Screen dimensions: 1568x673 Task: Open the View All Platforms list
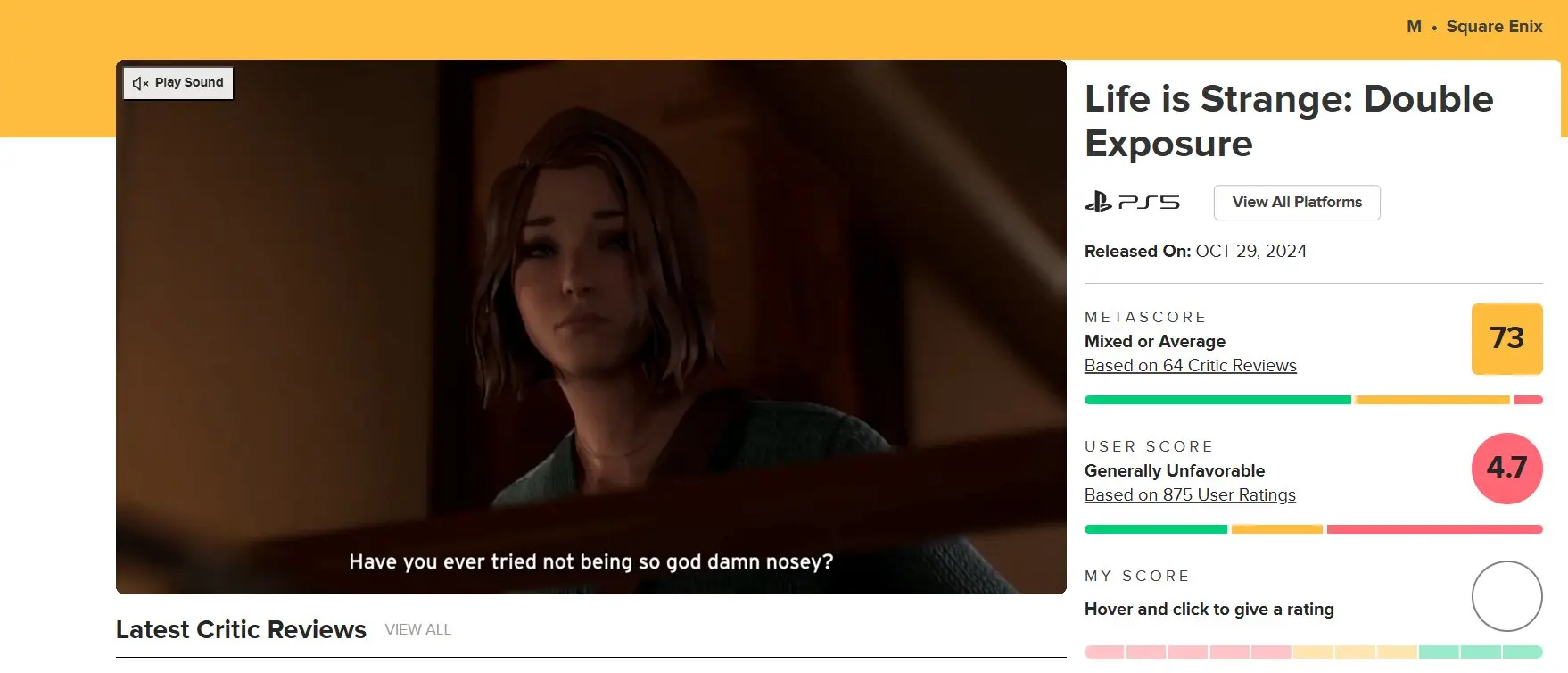pyautogui.click(x=1296, y=203)
